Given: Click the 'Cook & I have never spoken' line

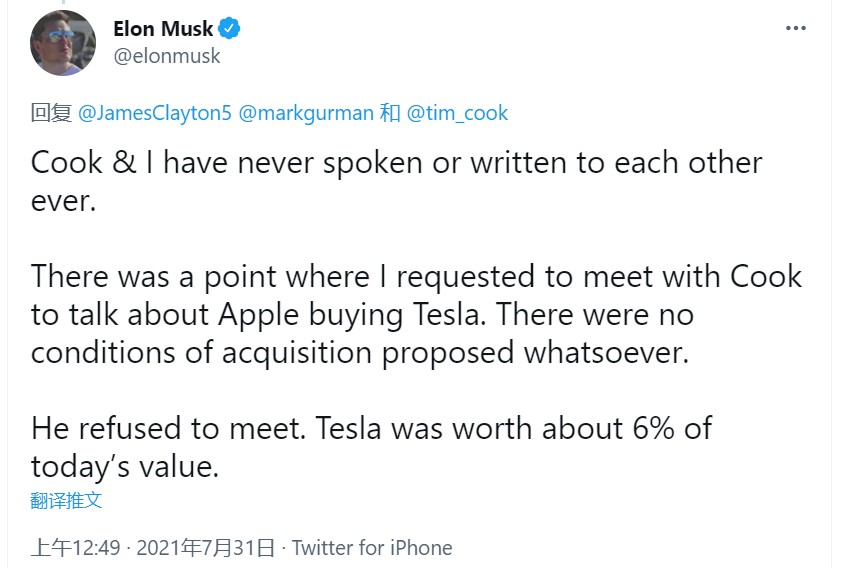Looking at the screenshot, I should [x=396, y=163].
